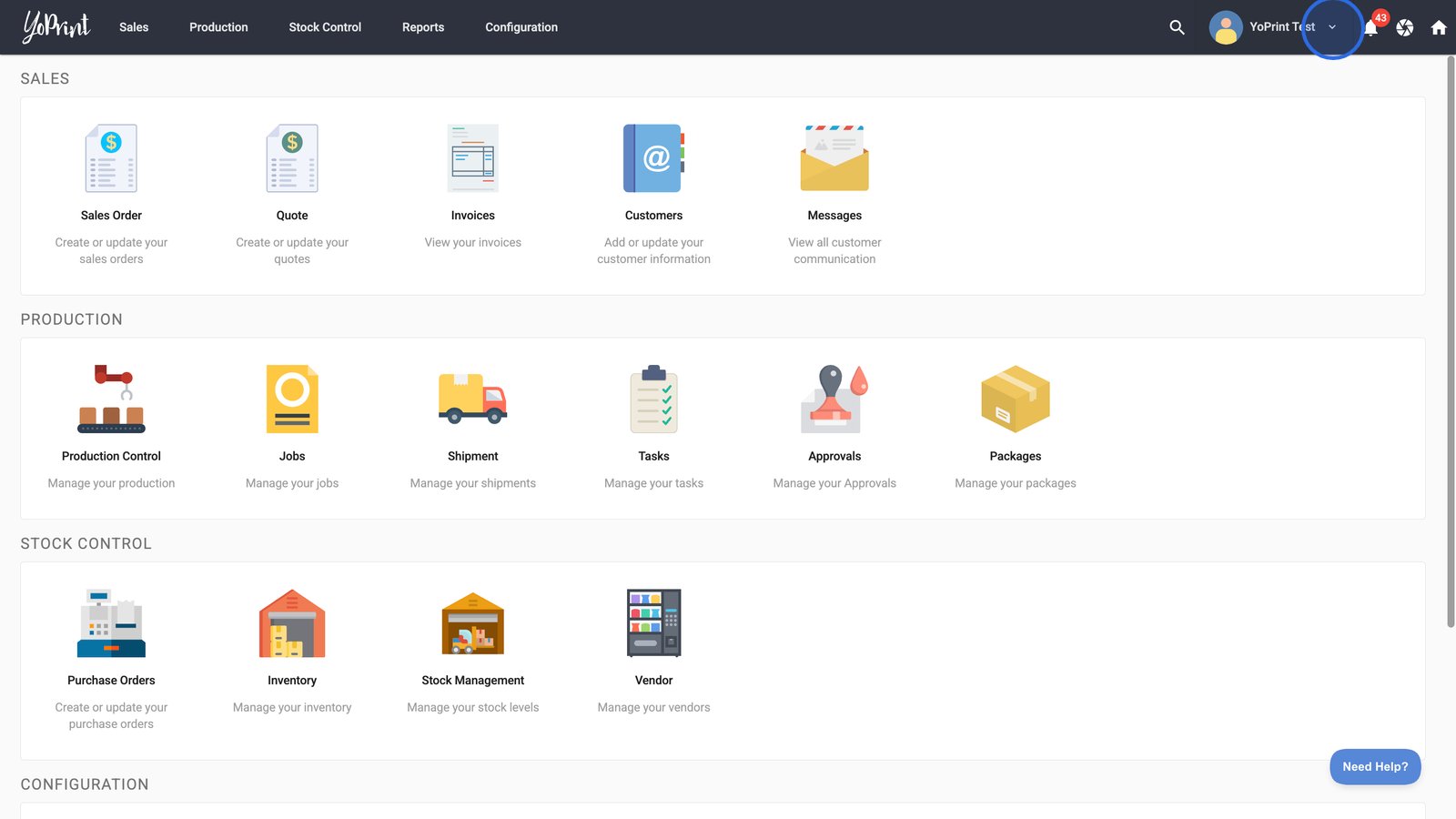Open the Purchase Orders link
Screen dimensions: 1456x819
(111, 680)
